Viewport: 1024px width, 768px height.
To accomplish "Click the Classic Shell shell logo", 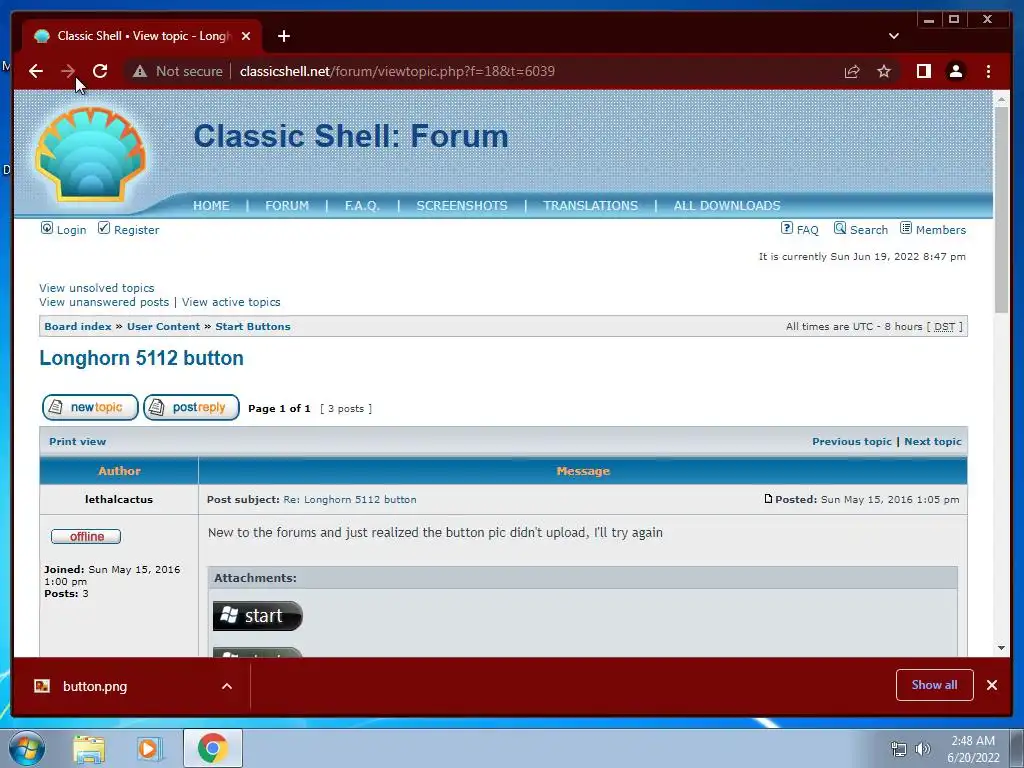I will [x=90, y=155].
